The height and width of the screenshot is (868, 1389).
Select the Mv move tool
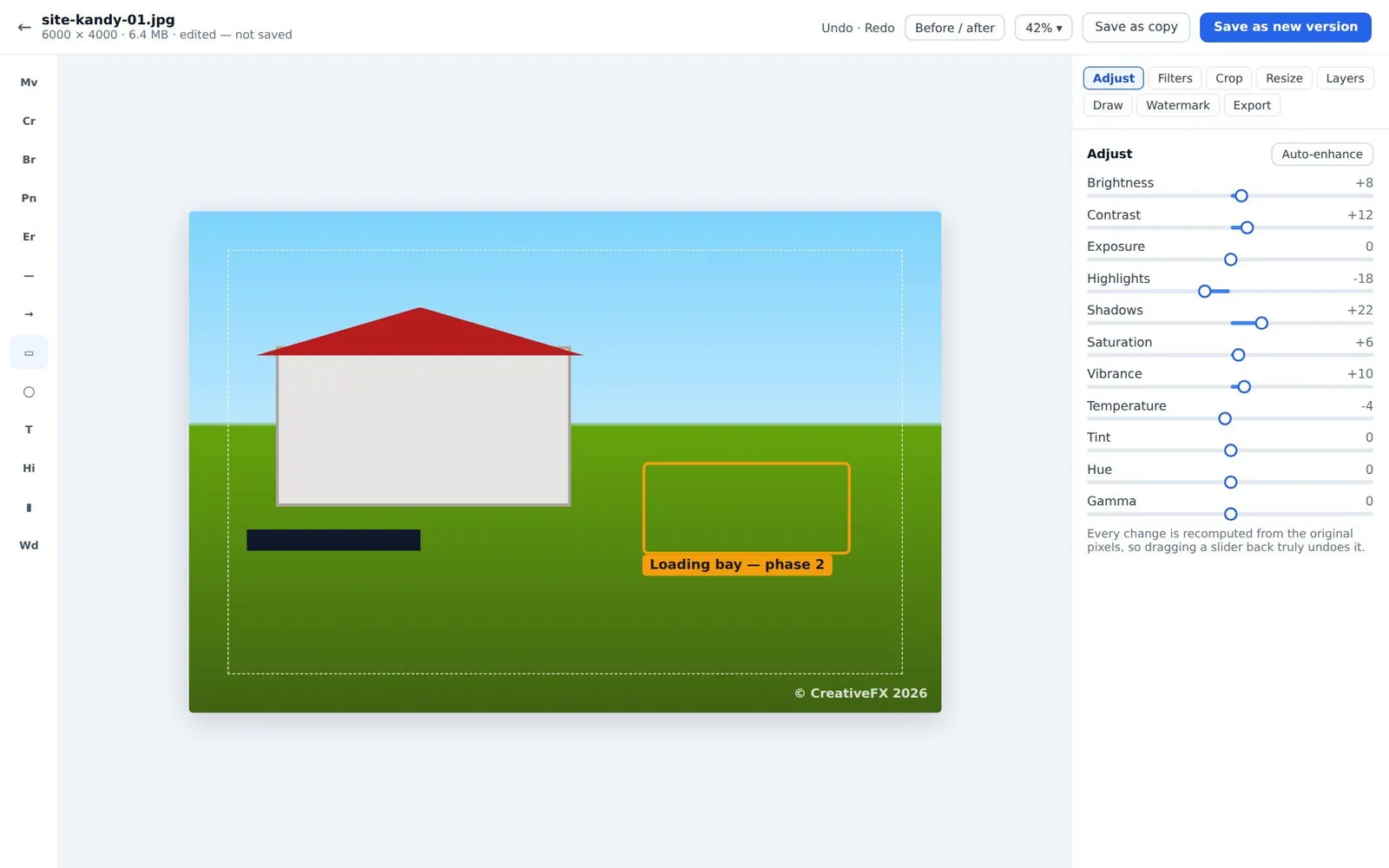point(29,82)
